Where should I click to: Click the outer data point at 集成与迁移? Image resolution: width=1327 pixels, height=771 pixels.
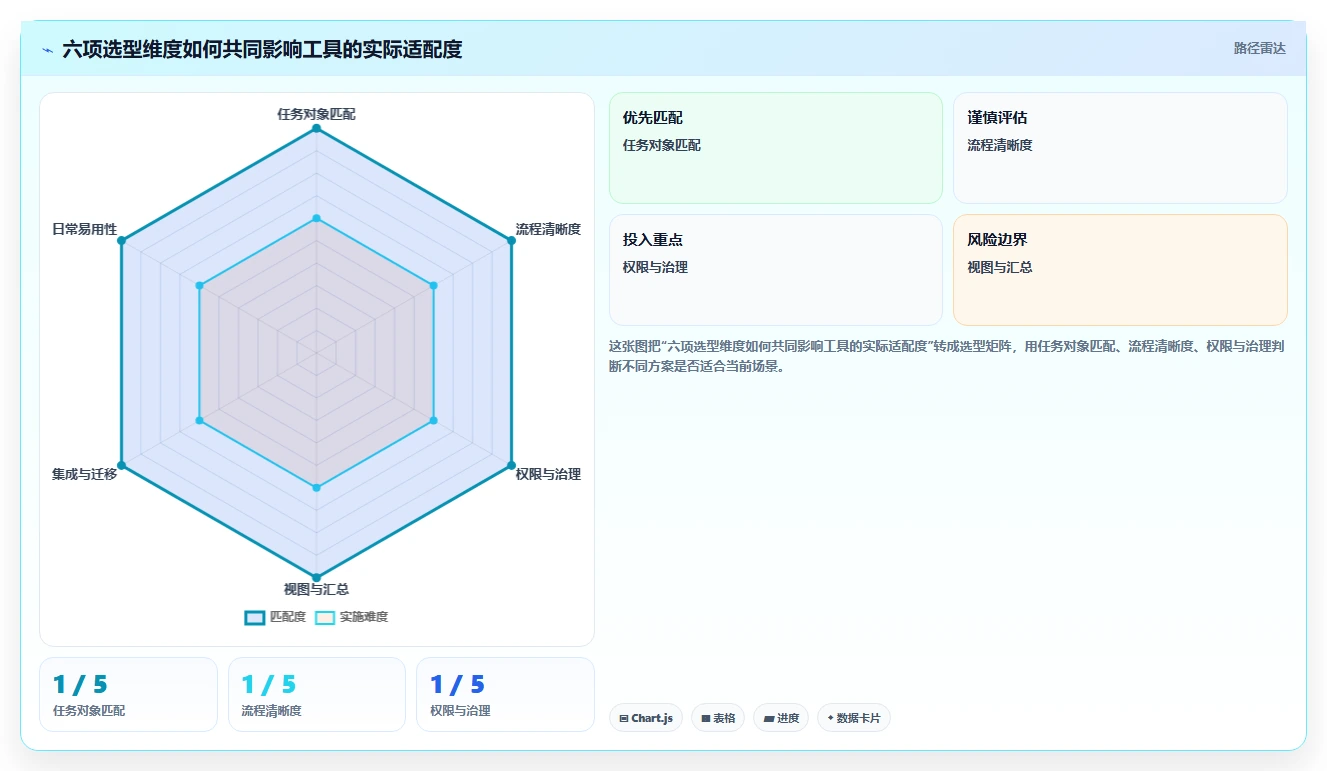[121, 465]
